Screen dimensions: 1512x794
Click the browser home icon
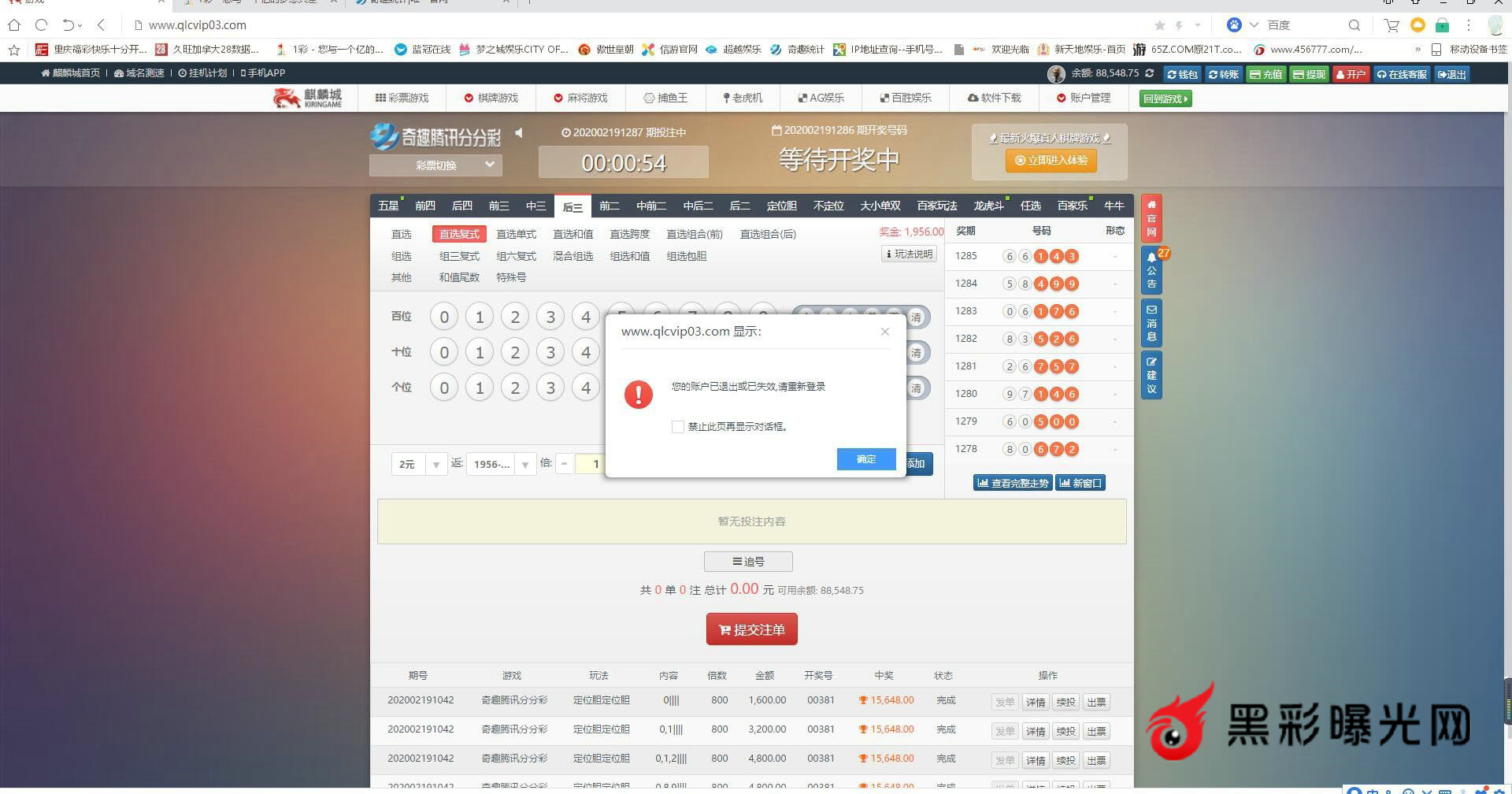coord(14,25)
